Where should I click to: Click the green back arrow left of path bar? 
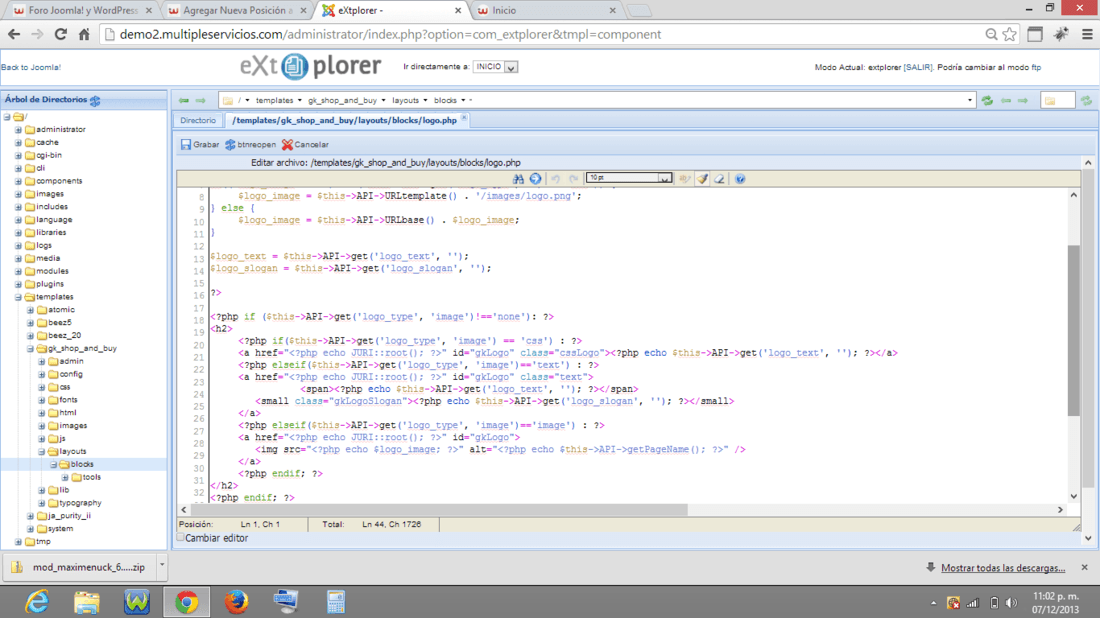184,100
